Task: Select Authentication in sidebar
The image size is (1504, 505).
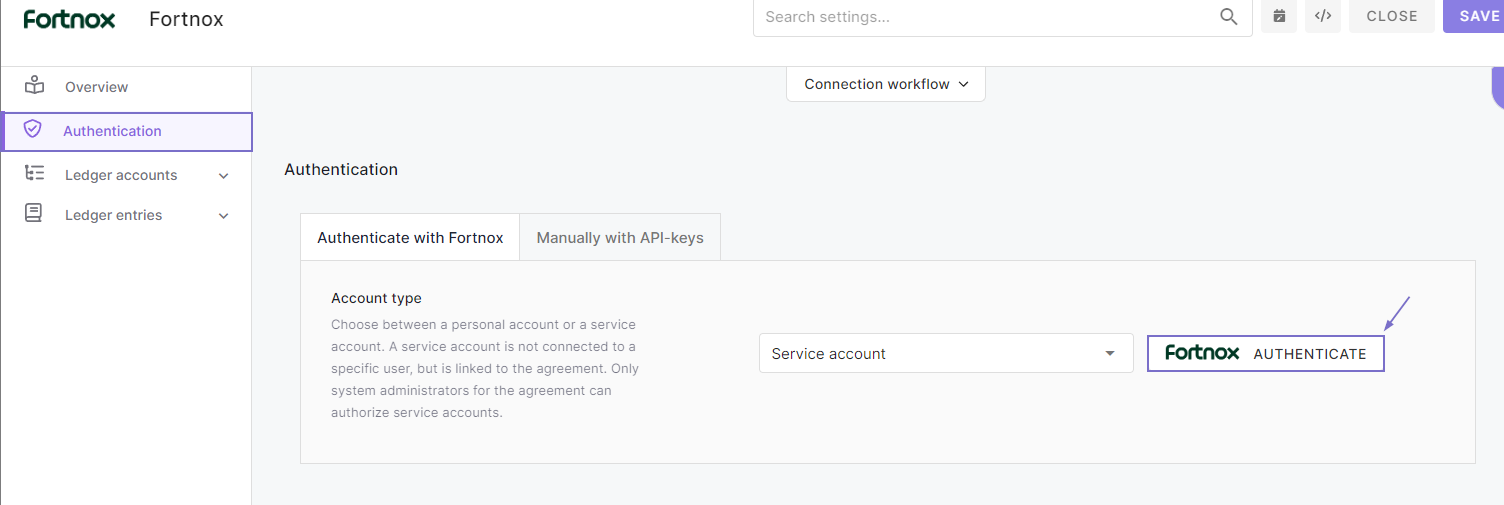Action: coord(126,131)
